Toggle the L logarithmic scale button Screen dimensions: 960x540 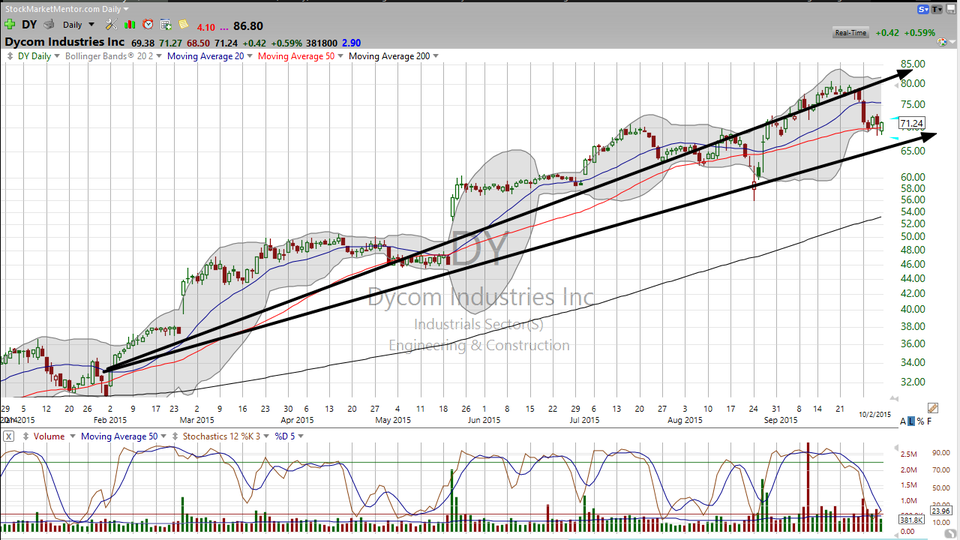click(911, 422)
